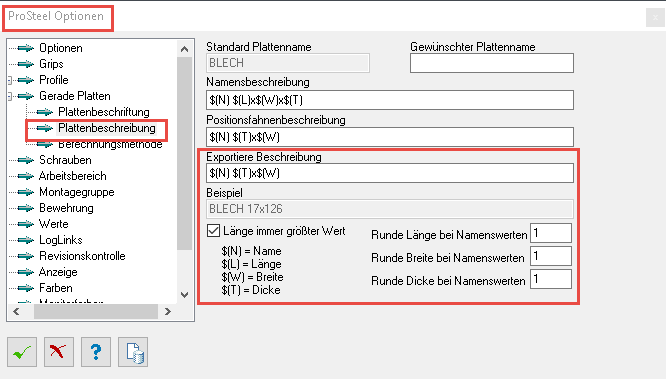Click the '$(T) = Dicke' legend text
The image size is (666, 379).
pos(251,290)
